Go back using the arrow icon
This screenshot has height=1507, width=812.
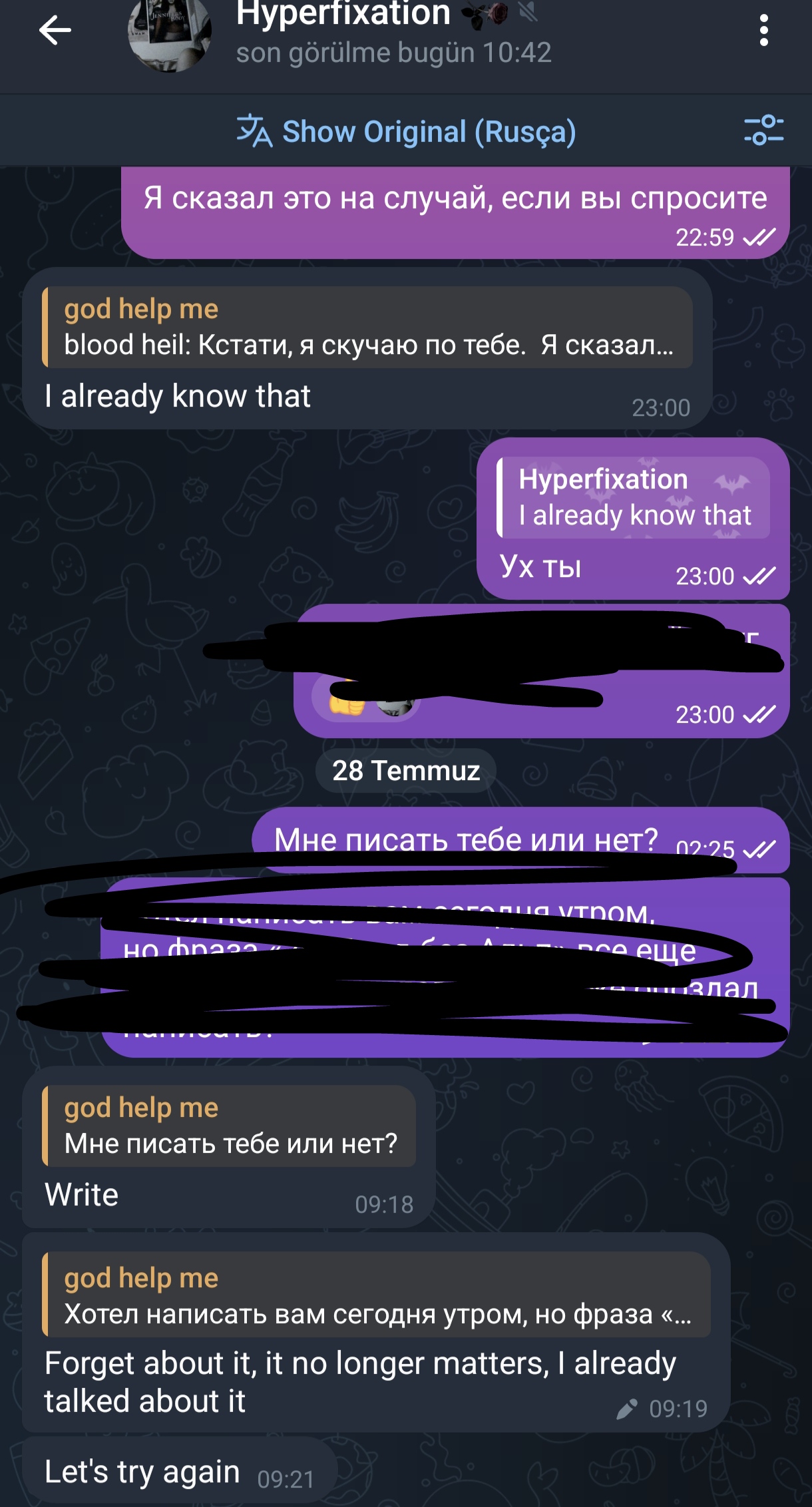pos(55,31)
